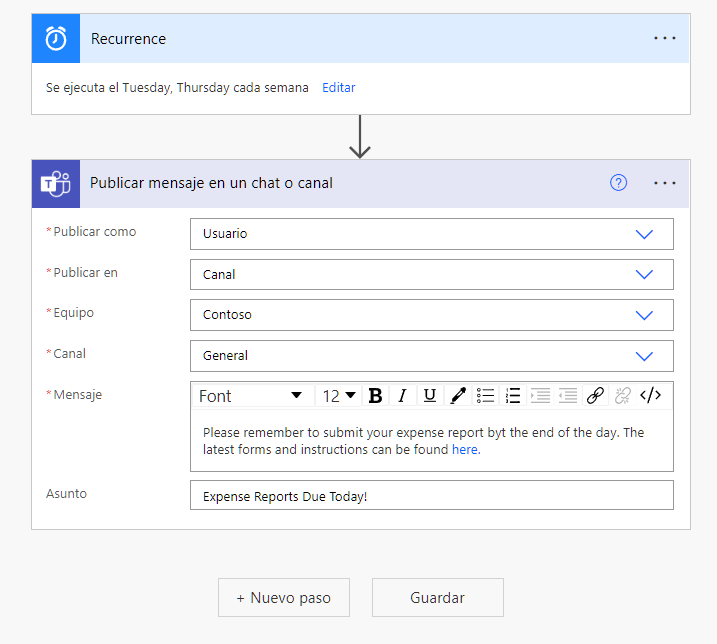Click the Guardar button
The image size is (717, 644).
[x=438, y=597]
